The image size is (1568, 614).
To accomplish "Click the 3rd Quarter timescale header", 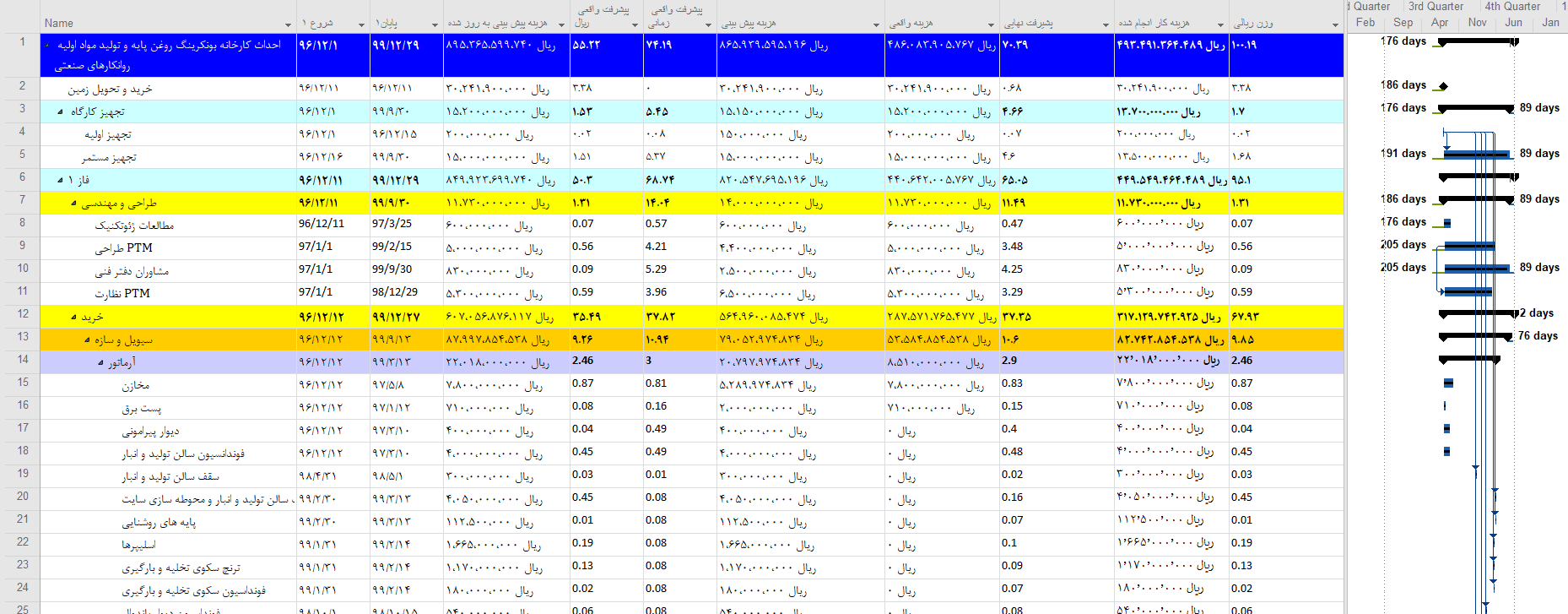I will 1436,7.
